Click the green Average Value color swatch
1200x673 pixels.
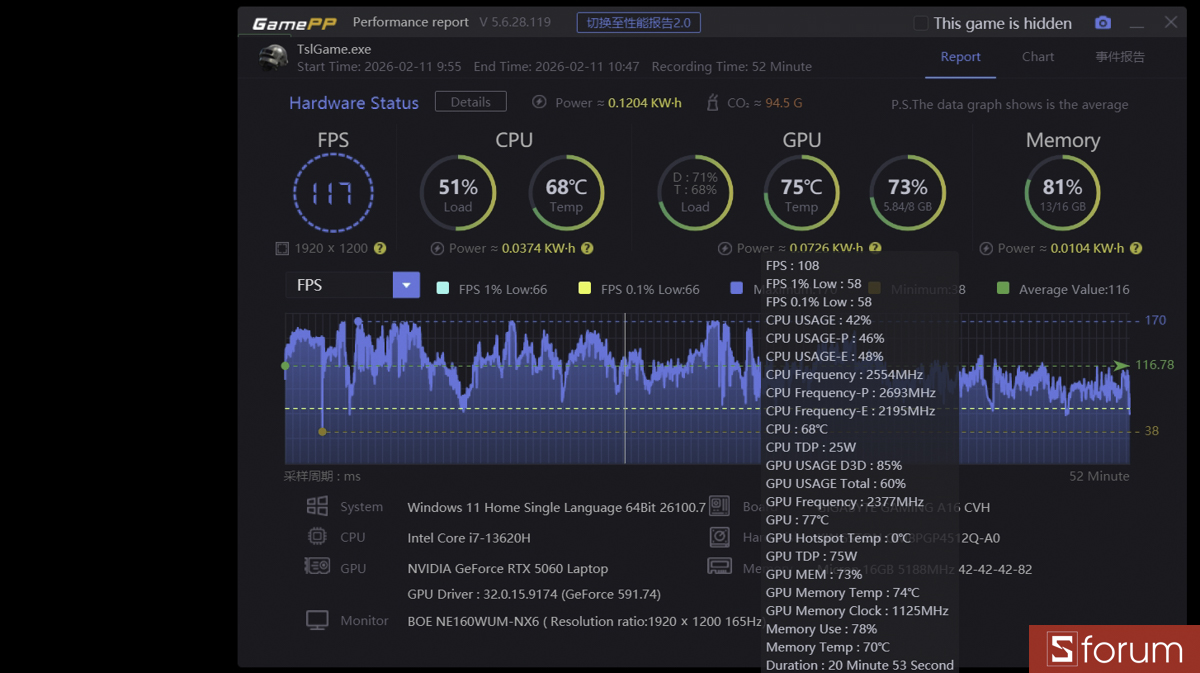[1002, 289]
